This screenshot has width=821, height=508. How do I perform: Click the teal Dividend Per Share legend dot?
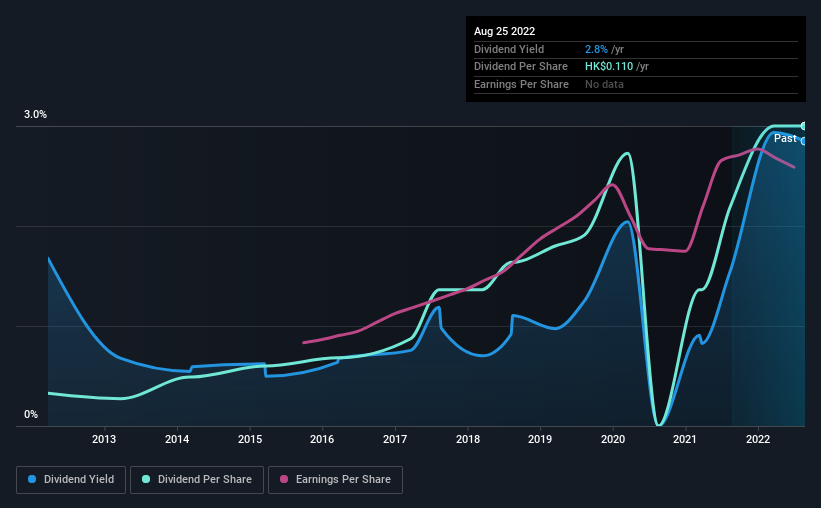click(146, 479)
